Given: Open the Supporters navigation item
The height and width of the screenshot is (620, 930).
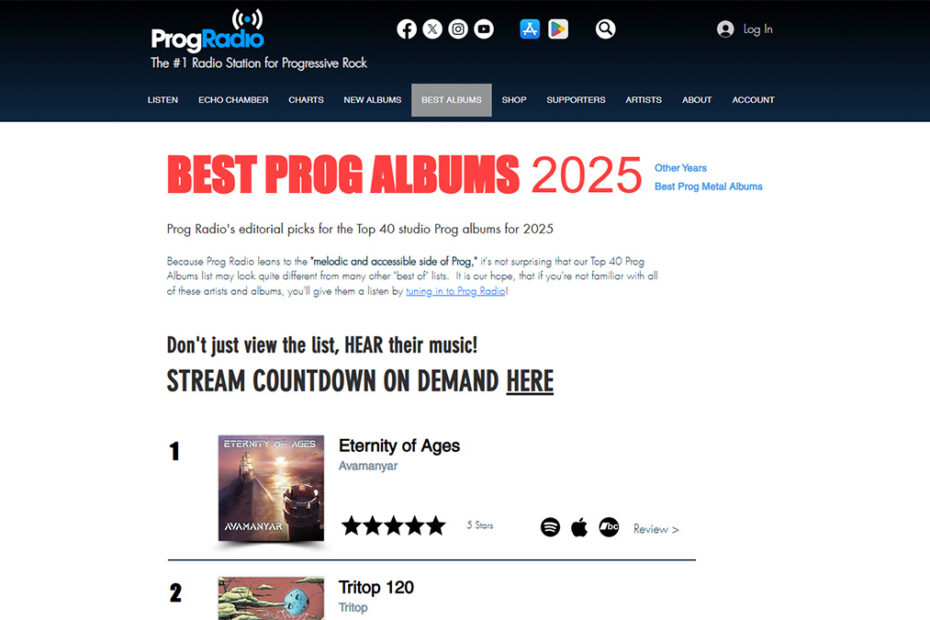Looking at the screenshot, I should [x=576, y=100].
